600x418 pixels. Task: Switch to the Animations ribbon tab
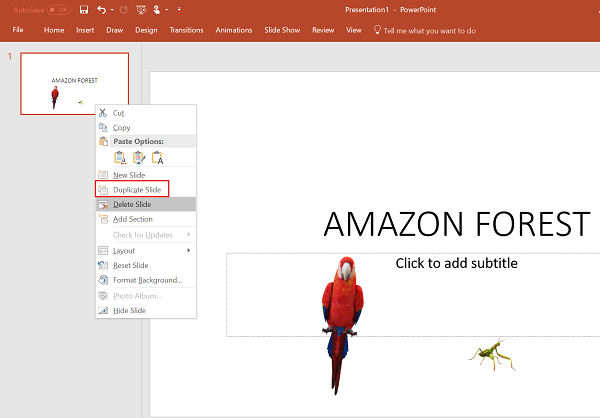point(234,30)
